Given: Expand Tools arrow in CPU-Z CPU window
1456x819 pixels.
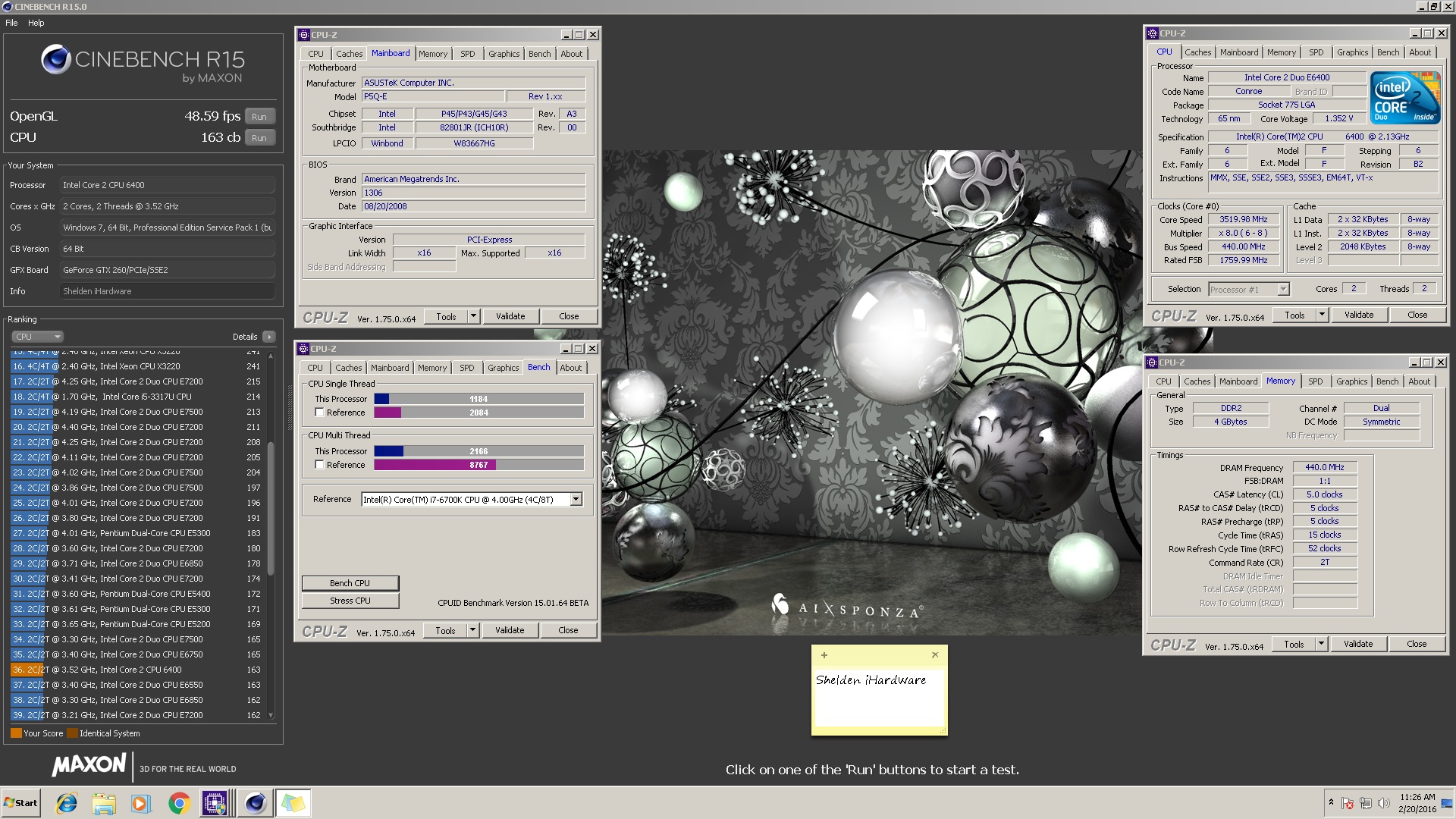Looking at the screenshot, I should click(1322, 315).
